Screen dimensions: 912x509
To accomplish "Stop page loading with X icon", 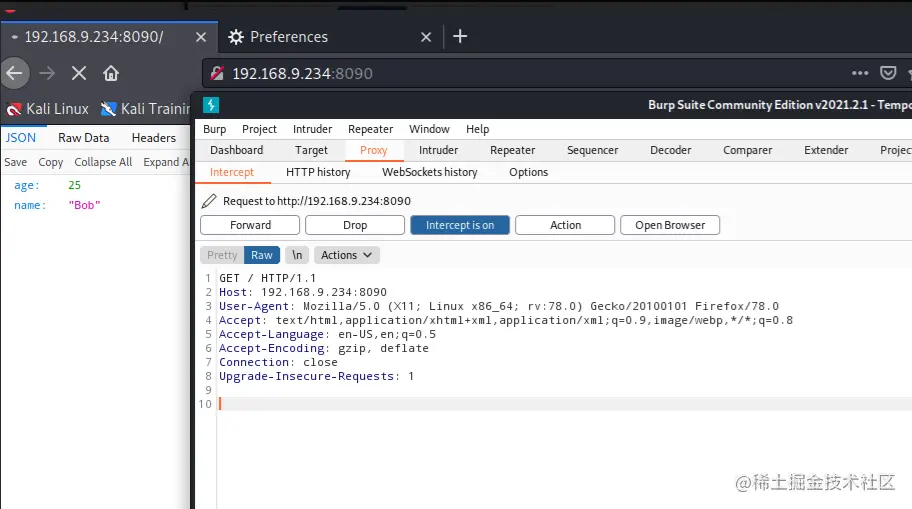I will (79, 73).
